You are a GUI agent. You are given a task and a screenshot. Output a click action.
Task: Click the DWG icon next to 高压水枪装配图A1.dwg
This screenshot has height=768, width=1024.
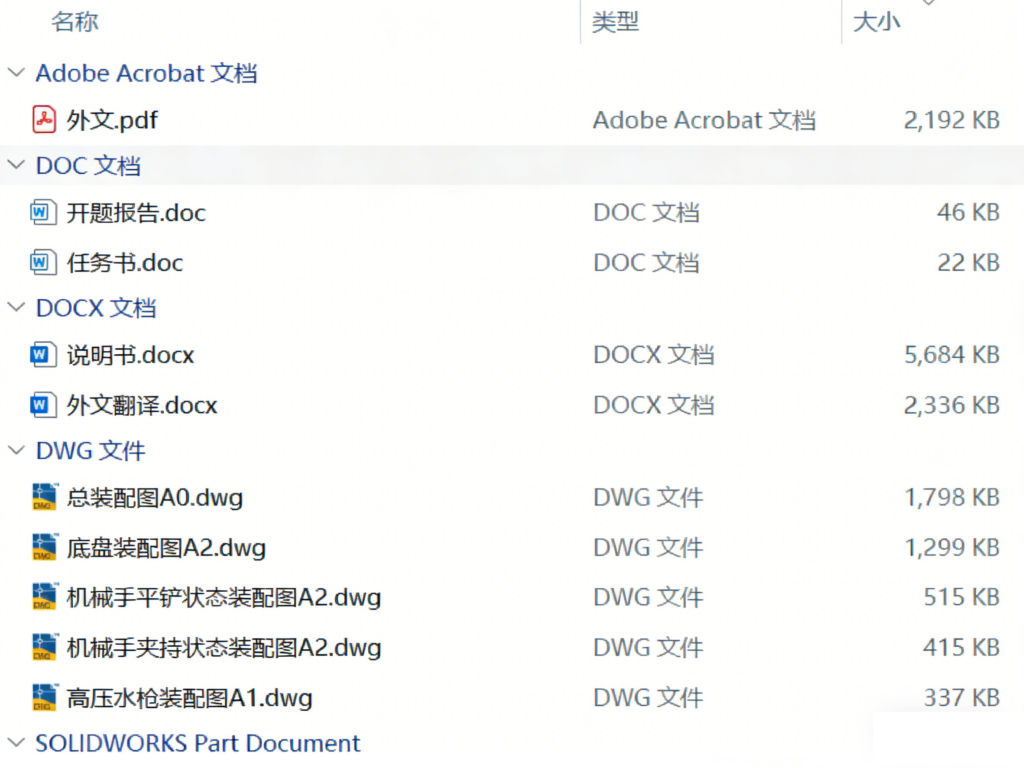click(x=43, y=697)
